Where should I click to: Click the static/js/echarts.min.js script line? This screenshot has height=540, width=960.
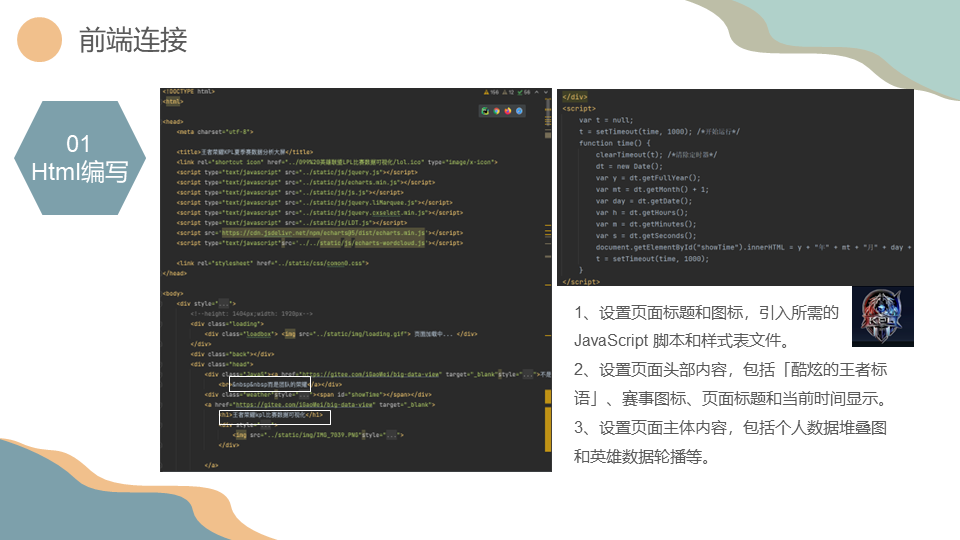(x=306, y=182)
